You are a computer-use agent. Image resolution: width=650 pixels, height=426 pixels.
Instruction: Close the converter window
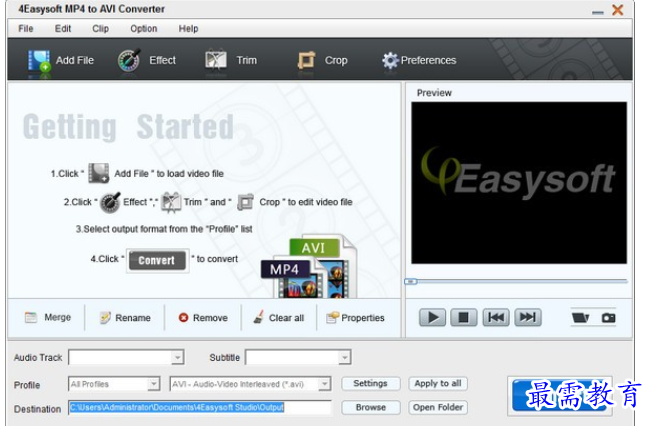pyautogui.click(x=618, y=10)
